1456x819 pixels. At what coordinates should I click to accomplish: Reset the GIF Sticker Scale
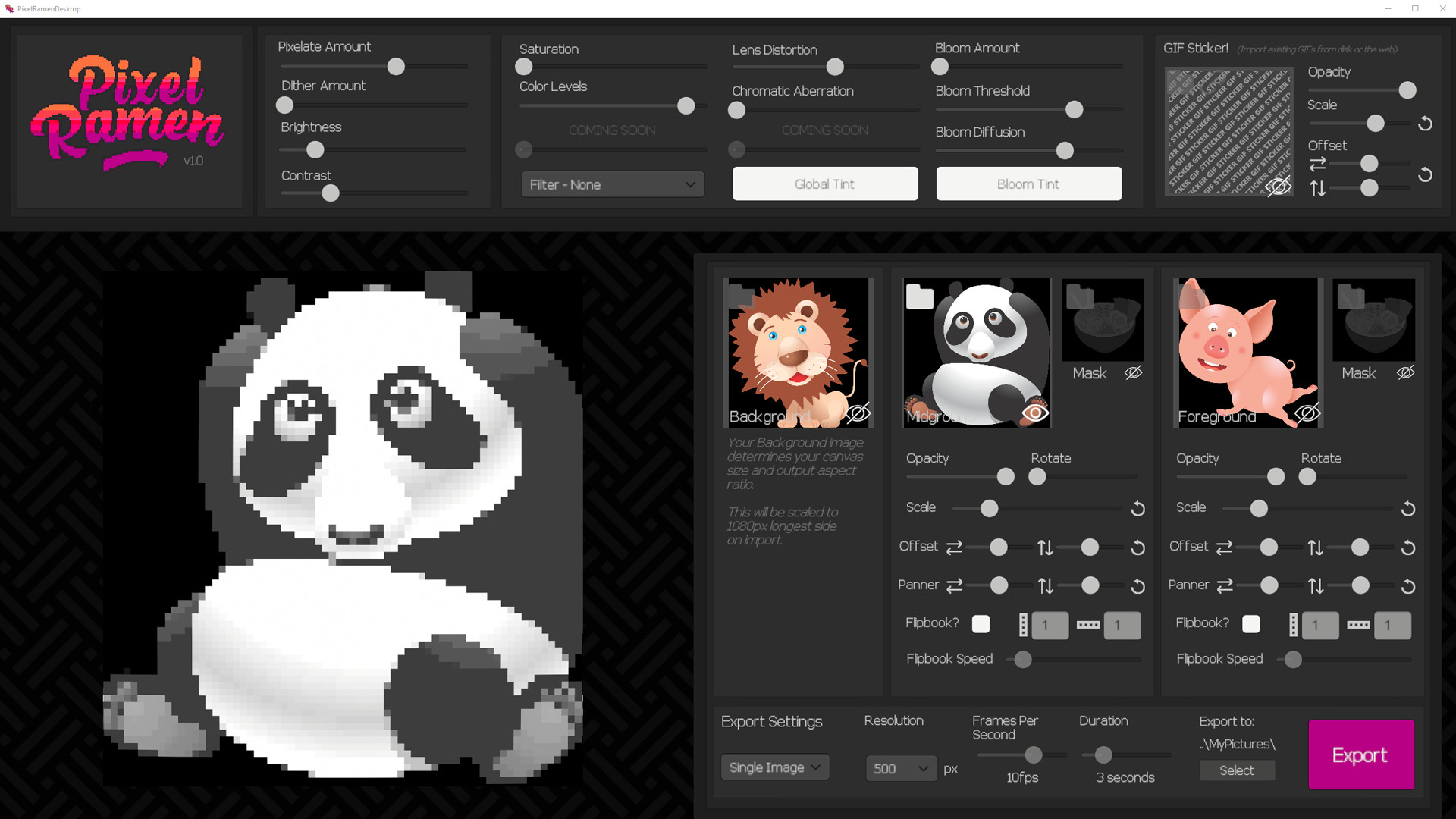(1426, 124)
